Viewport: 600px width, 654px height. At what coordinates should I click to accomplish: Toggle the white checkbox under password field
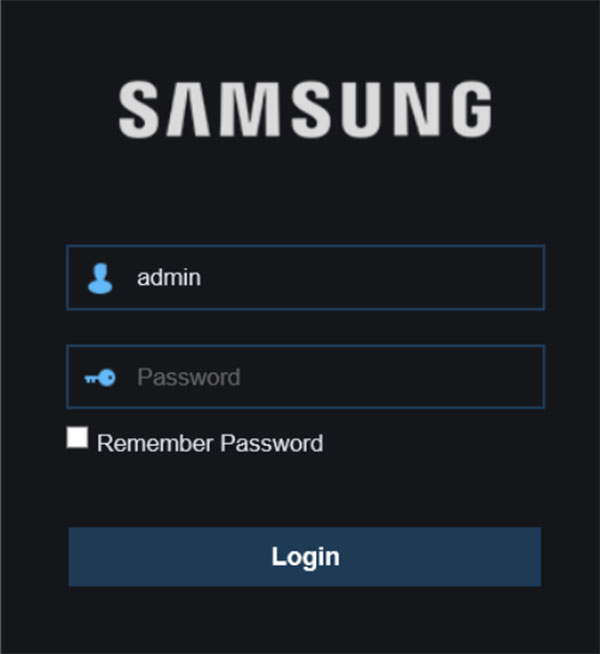click(78, 438)
